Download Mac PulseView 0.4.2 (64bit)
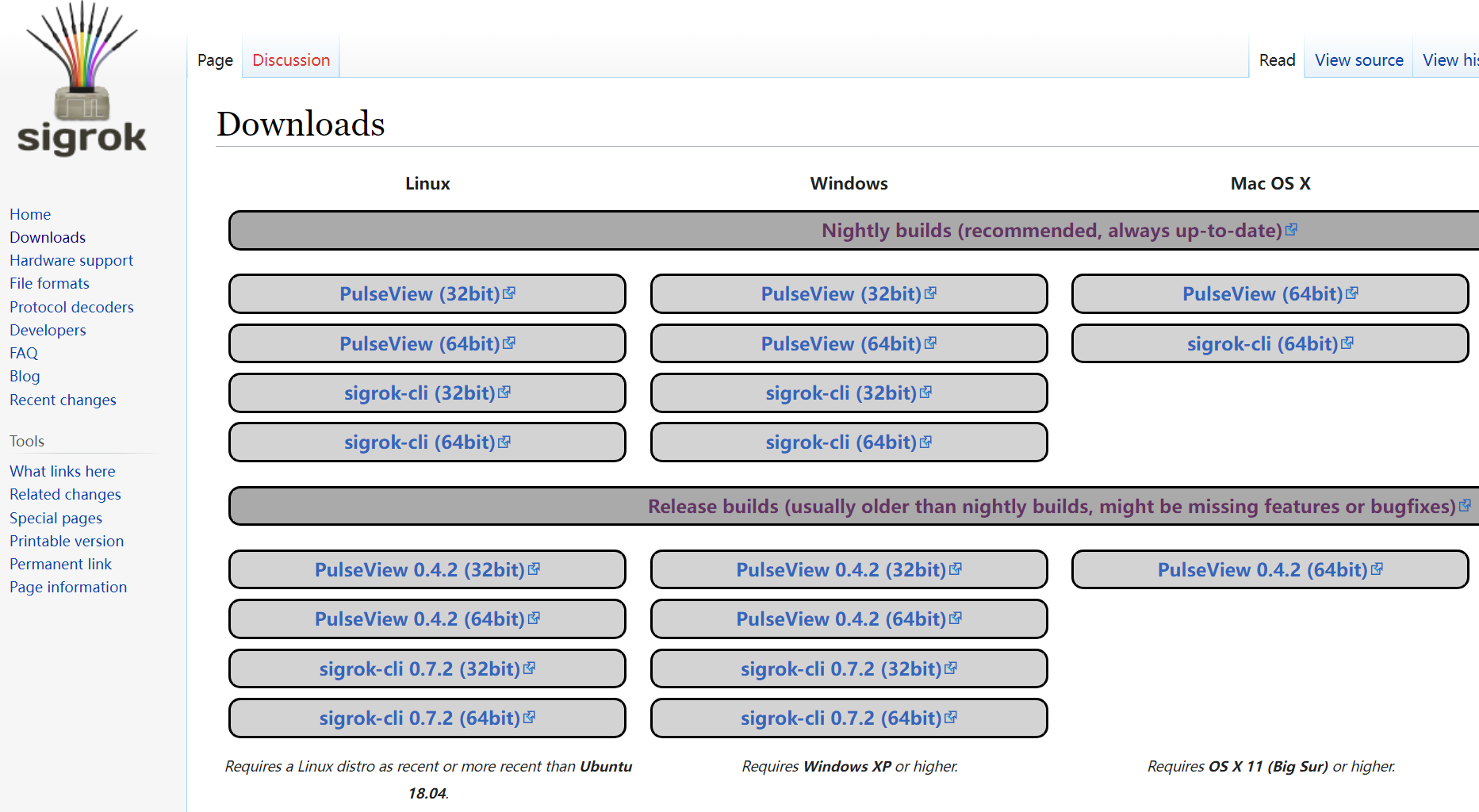This screenshot has width=1479, height=812. coord(1270,569)
